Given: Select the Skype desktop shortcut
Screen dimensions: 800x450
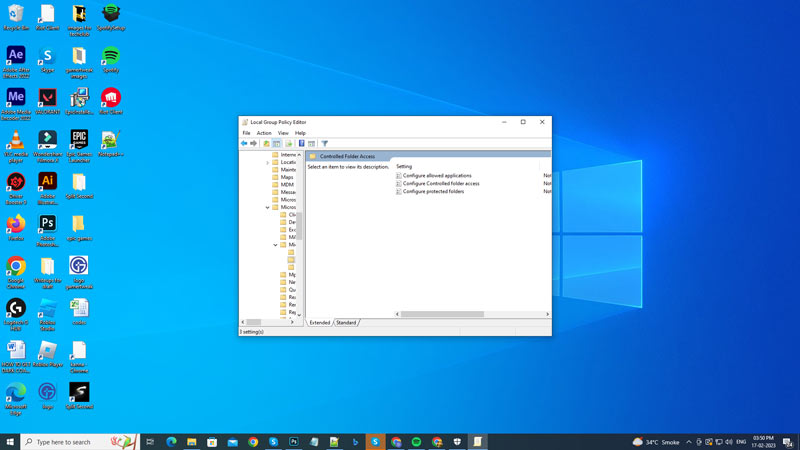Looking at the screenshot, I should point(47,60).
